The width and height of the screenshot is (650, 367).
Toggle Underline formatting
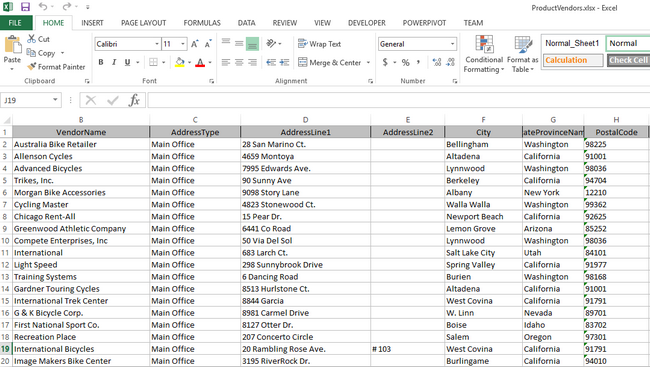click(127, 62)
